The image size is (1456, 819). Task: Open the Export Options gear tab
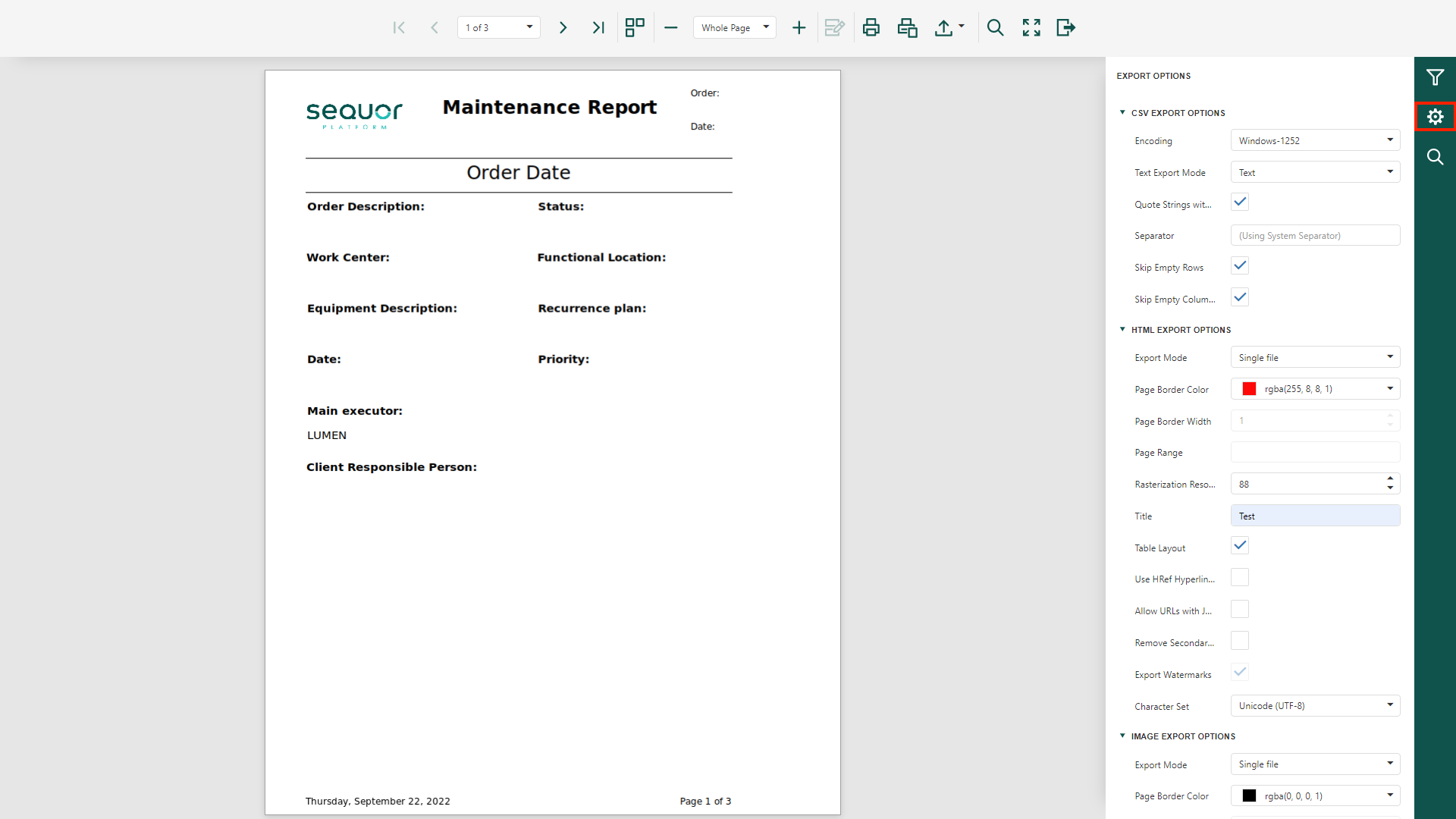(1435, 117)
